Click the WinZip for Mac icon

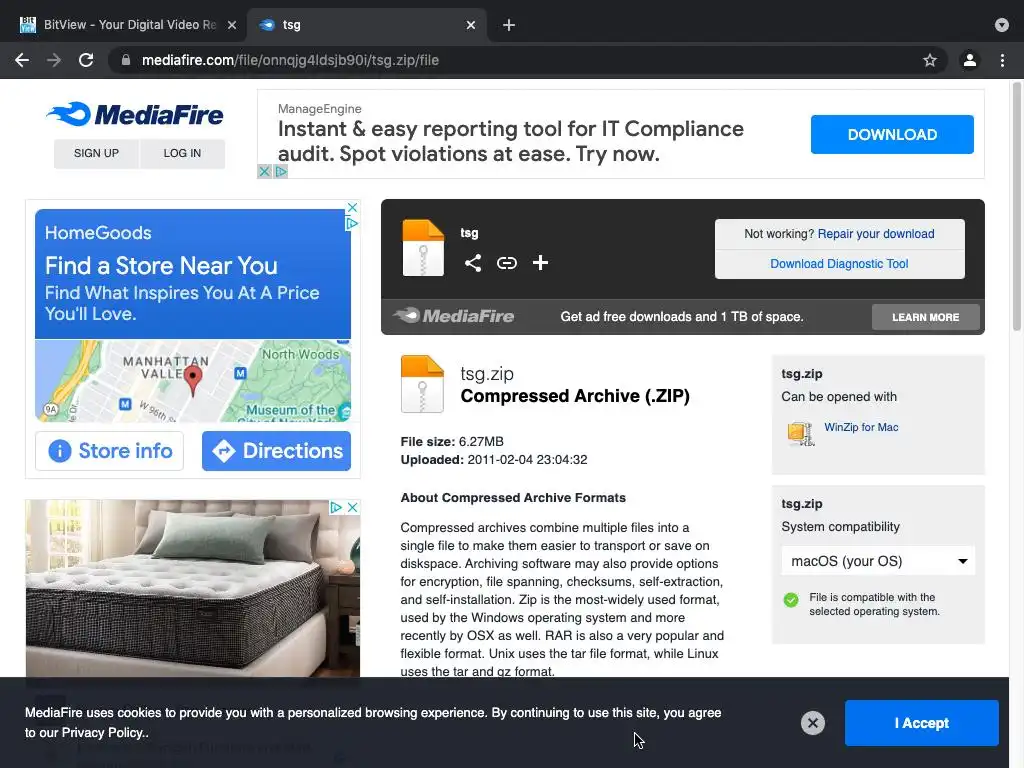(x=801, y=433)
